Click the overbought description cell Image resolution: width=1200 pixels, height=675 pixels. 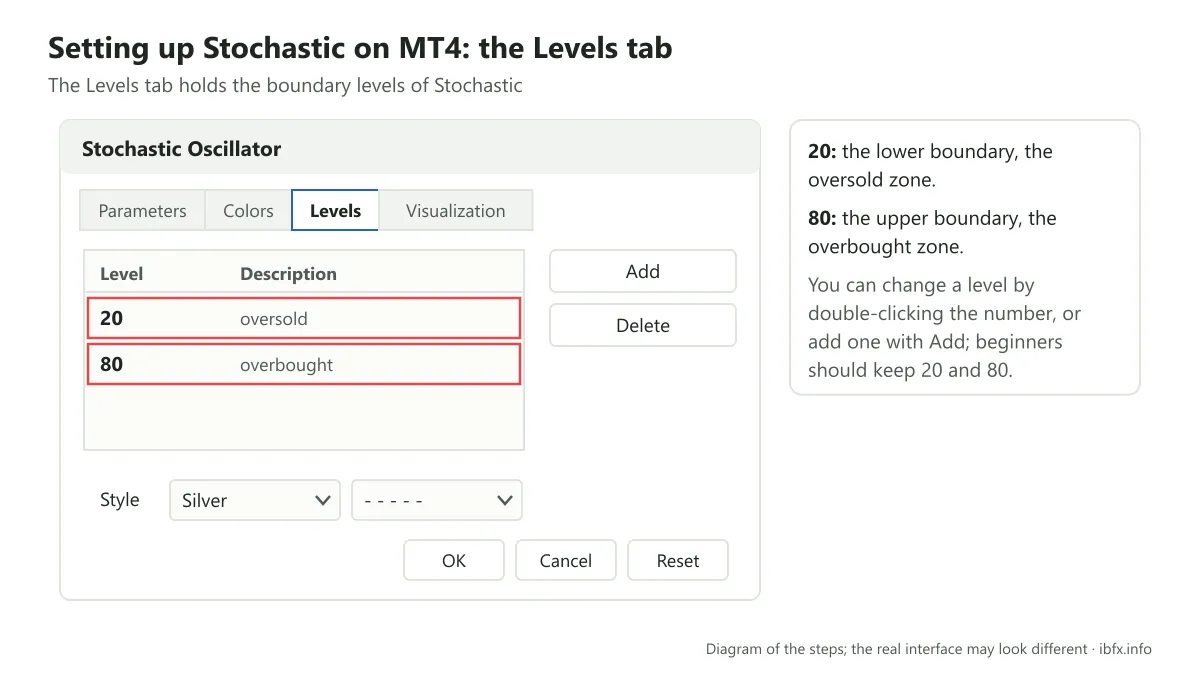[287, 365]
